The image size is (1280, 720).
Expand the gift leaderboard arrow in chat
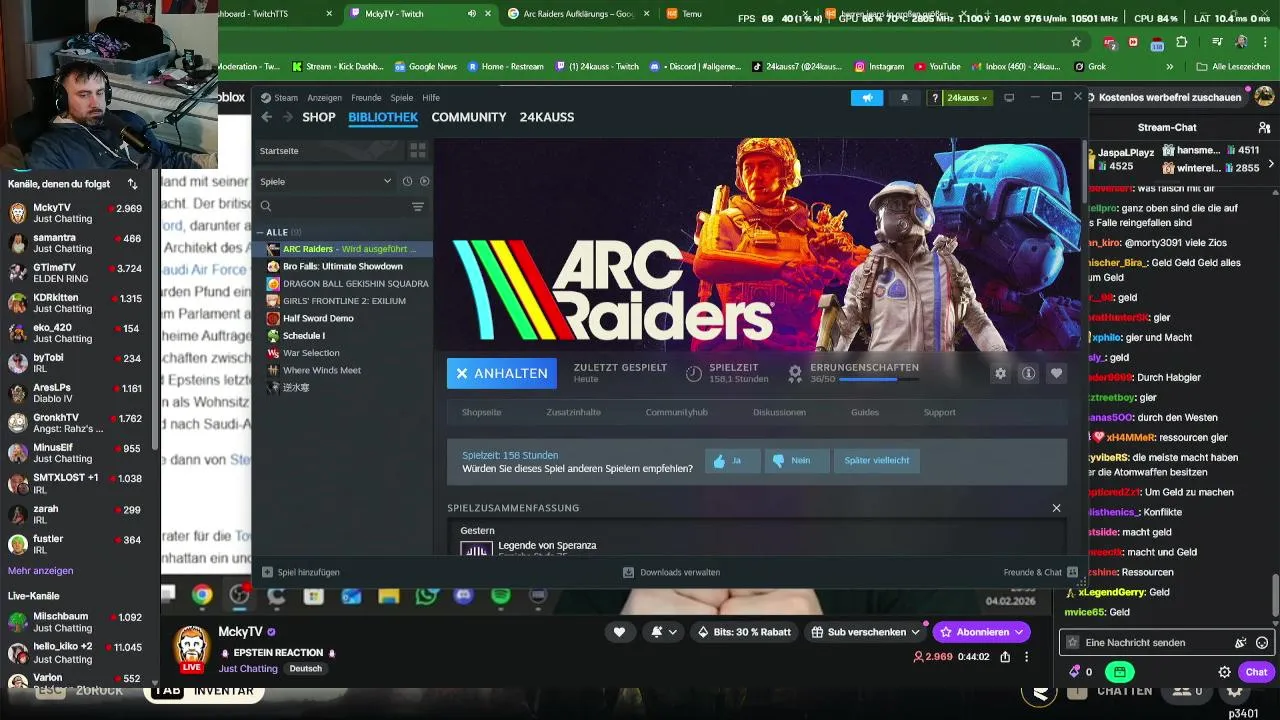(x=1271, y=163)
